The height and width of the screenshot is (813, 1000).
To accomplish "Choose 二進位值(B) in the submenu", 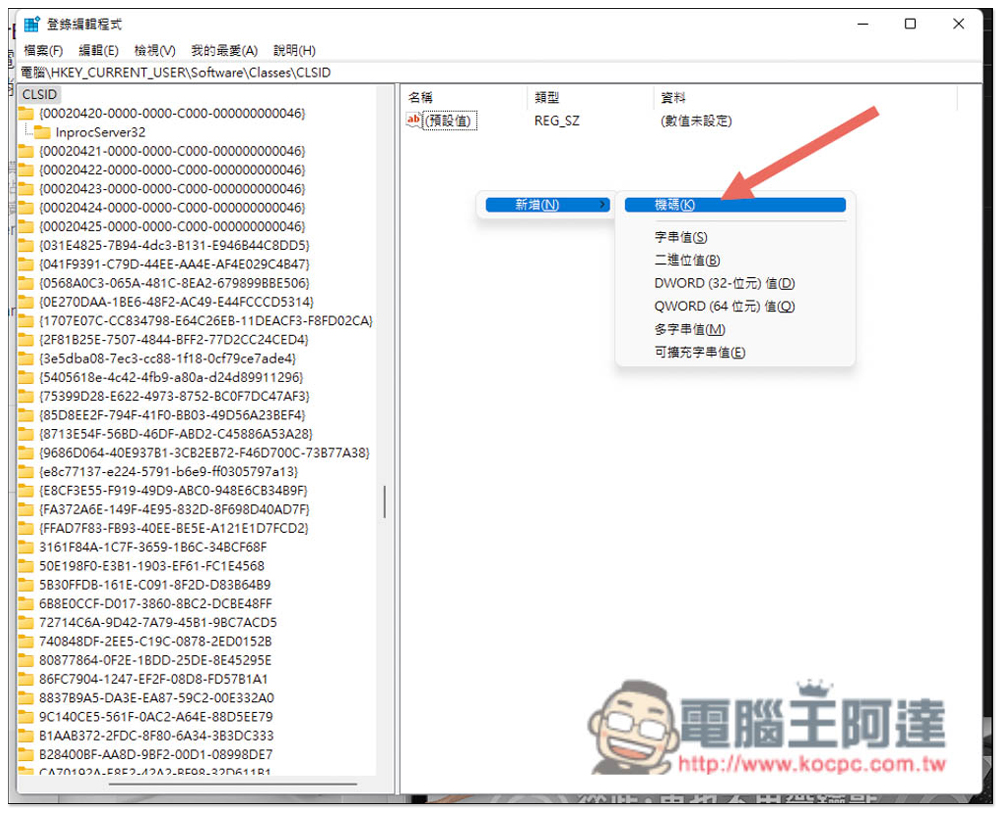I will pyautogui.click(x=687, y=260).
